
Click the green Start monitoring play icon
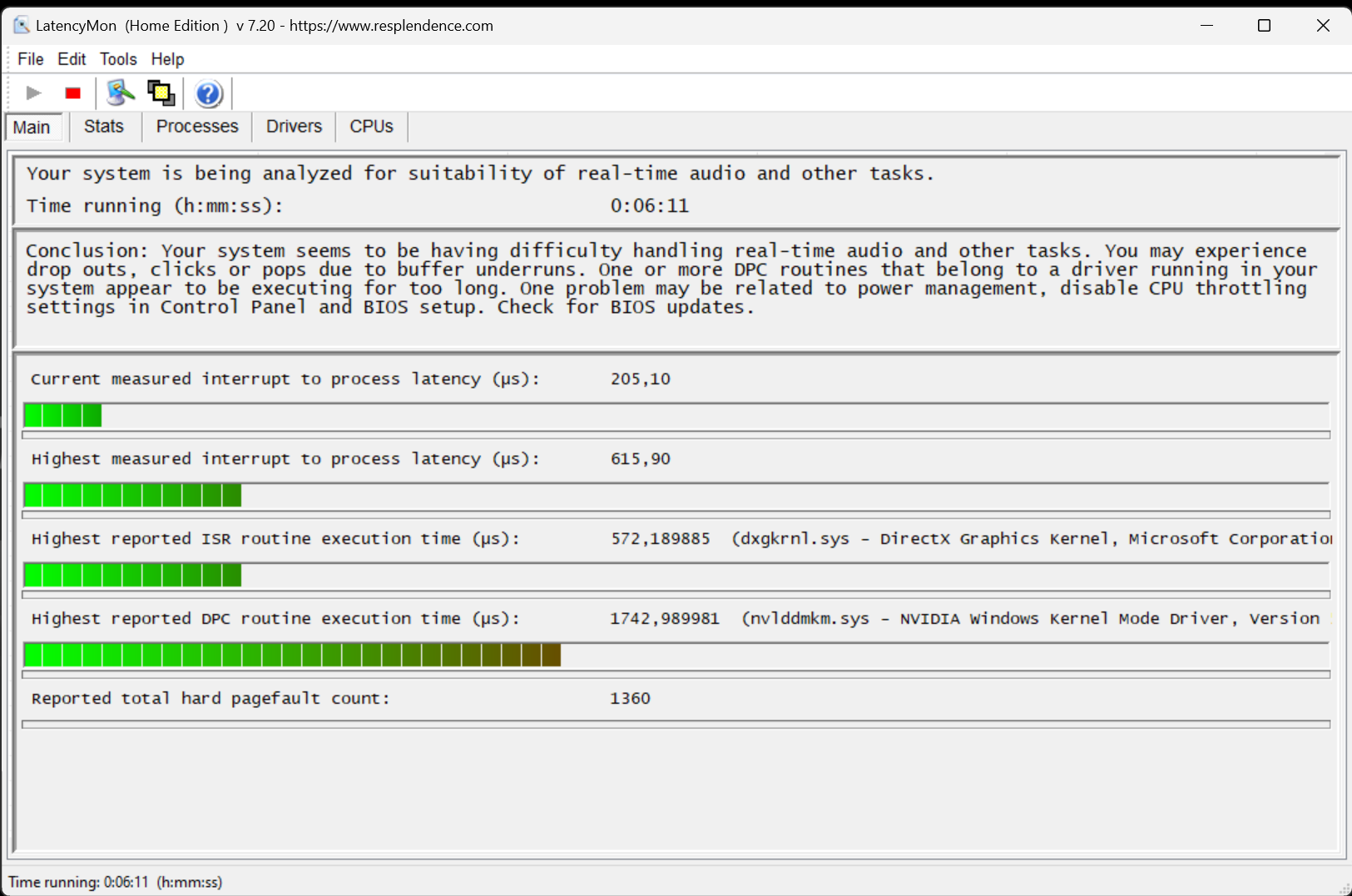click(x=33, y=93)
